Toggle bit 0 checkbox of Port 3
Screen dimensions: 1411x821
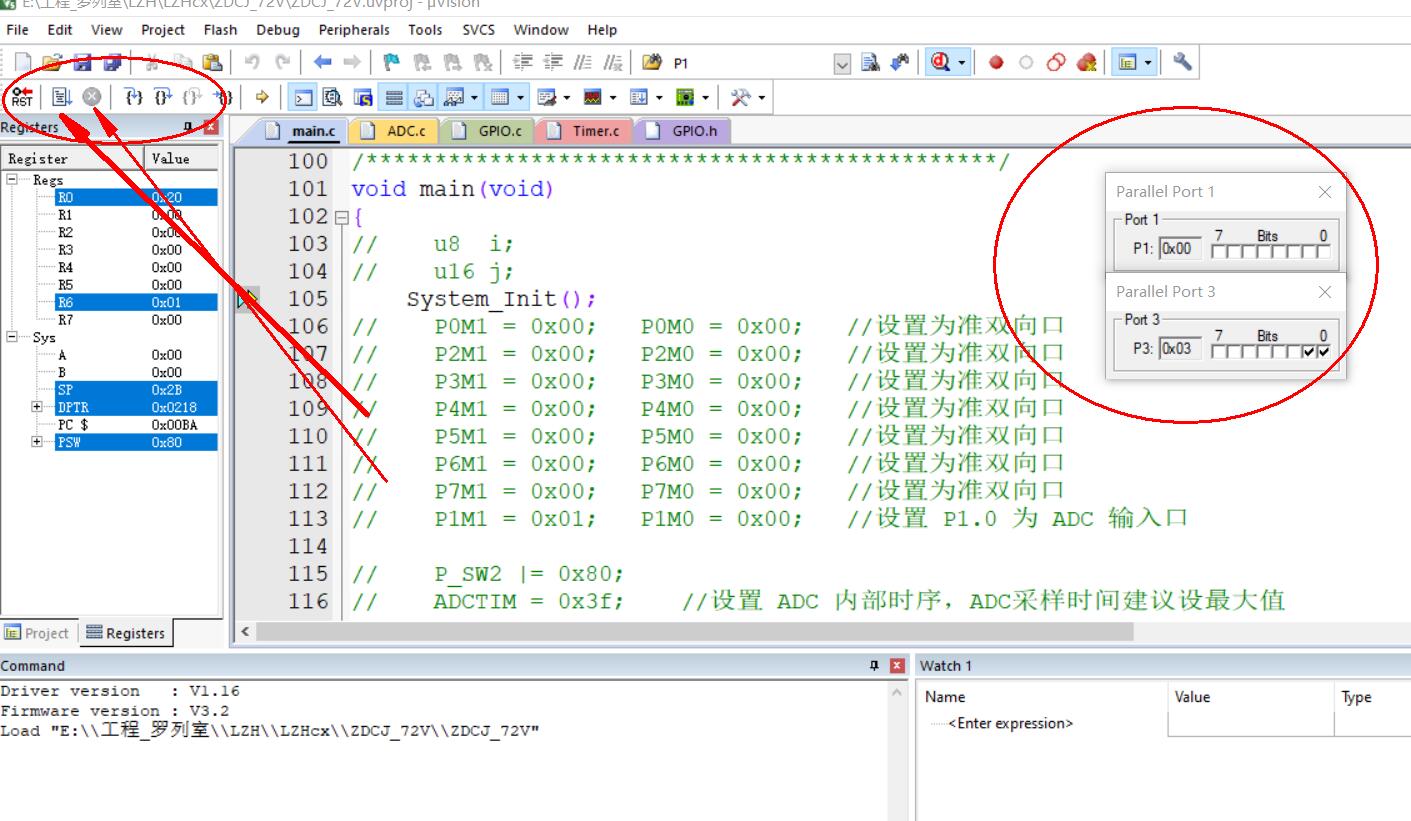tap(1324, 352)
